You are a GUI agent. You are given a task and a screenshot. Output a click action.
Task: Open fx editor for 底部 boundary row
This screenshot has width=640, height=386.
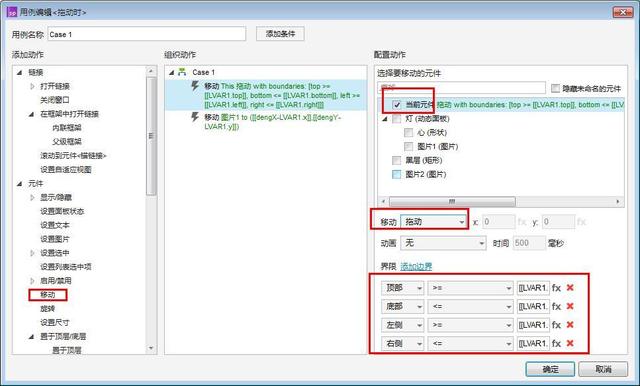pos(556,306)
